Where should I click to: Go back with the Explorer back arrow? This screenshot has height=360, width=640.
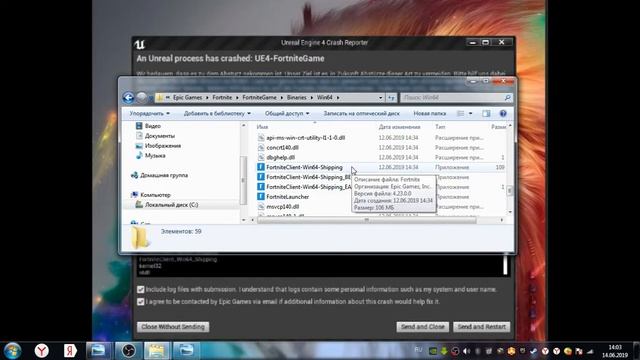coord(128,98)
